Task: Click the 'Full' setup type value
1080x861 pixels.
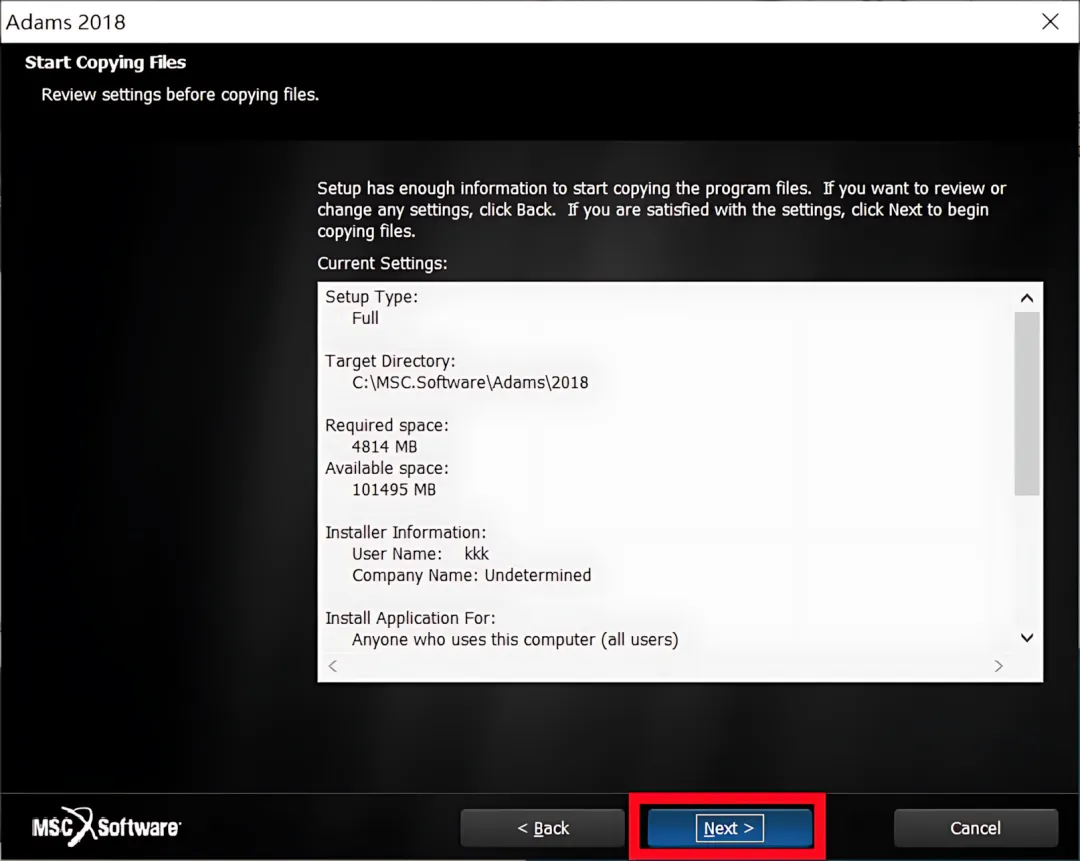Action: [365, 318]
